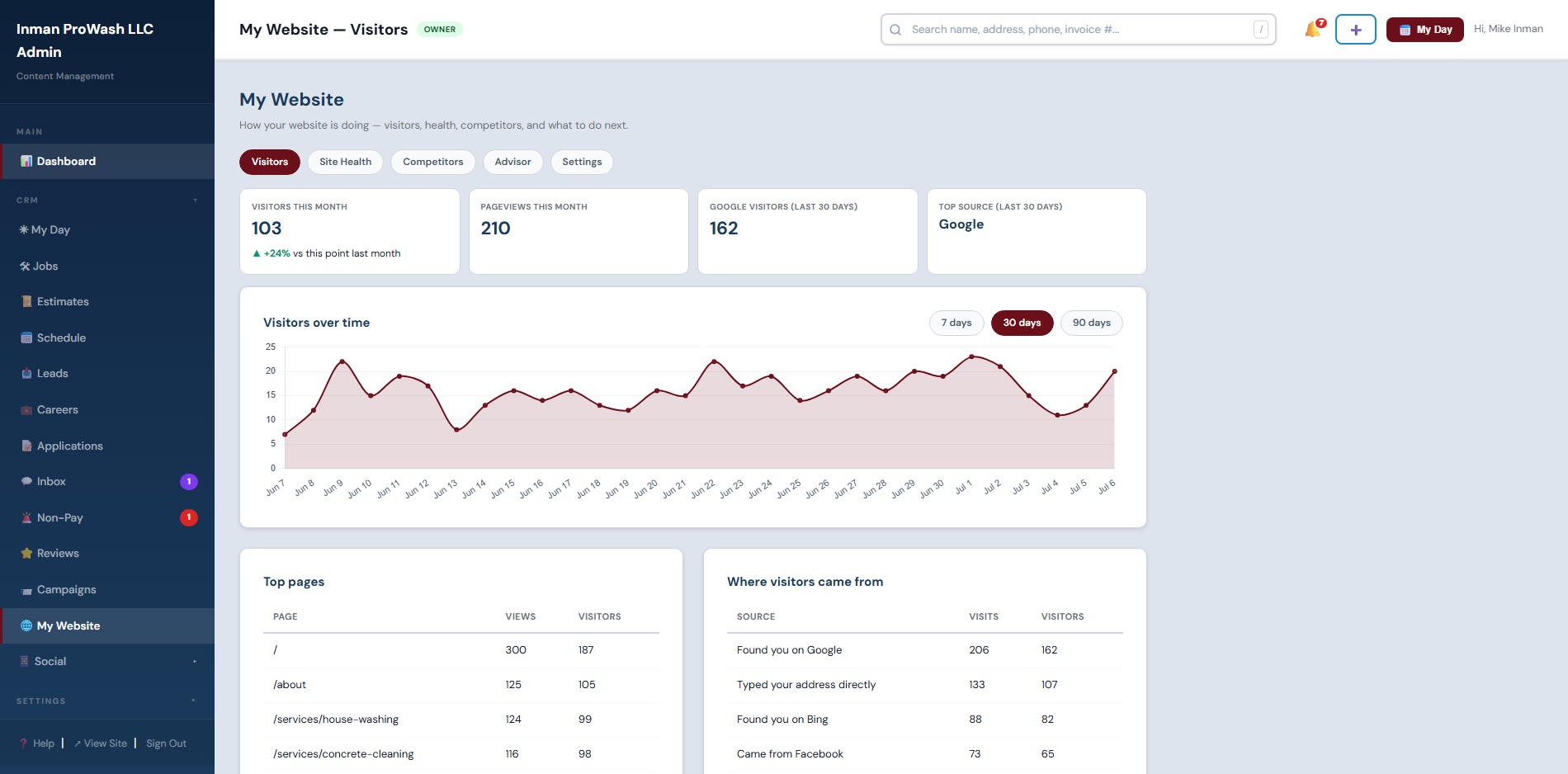Viewport: 1568px width, 774px height.
Task: Click the Came from Facebook row
Action: (x=925, y=754)
